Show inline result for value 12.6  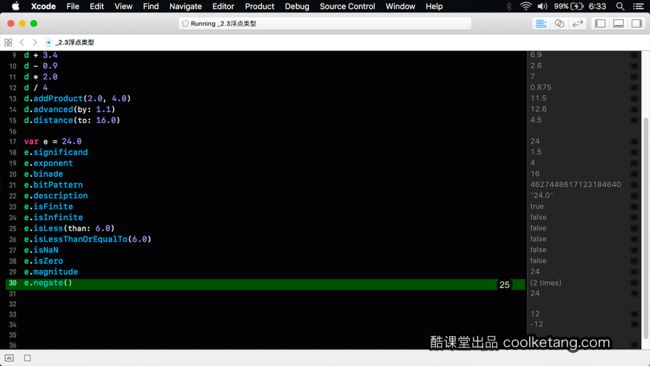[x=634, y=109]
